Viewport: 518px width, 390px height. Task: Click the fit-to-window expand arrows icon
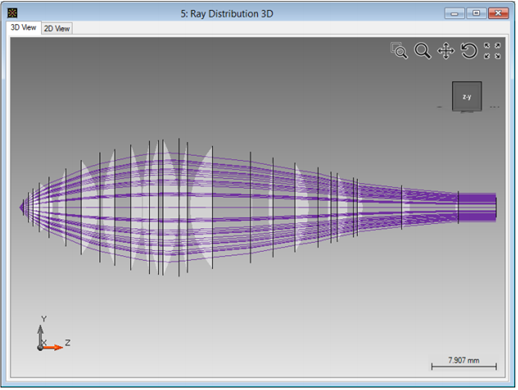pos(492,51)
